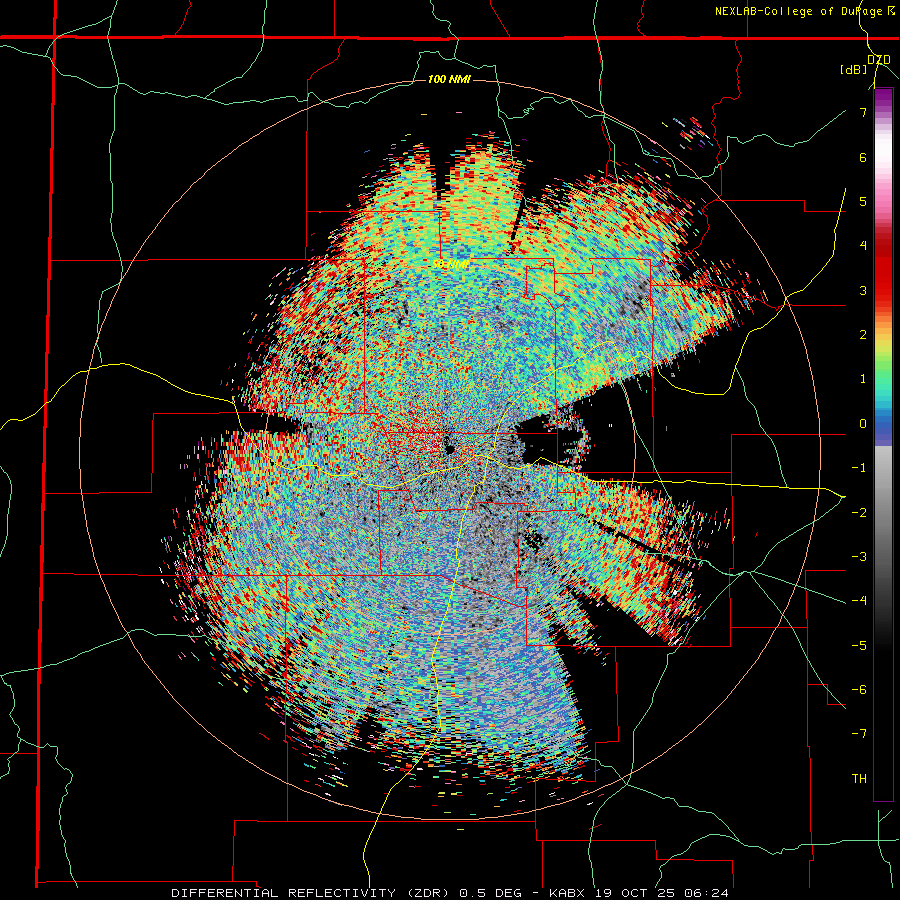Click the legend value "-2"
The image size is (900, 900).
coord(859,513)
